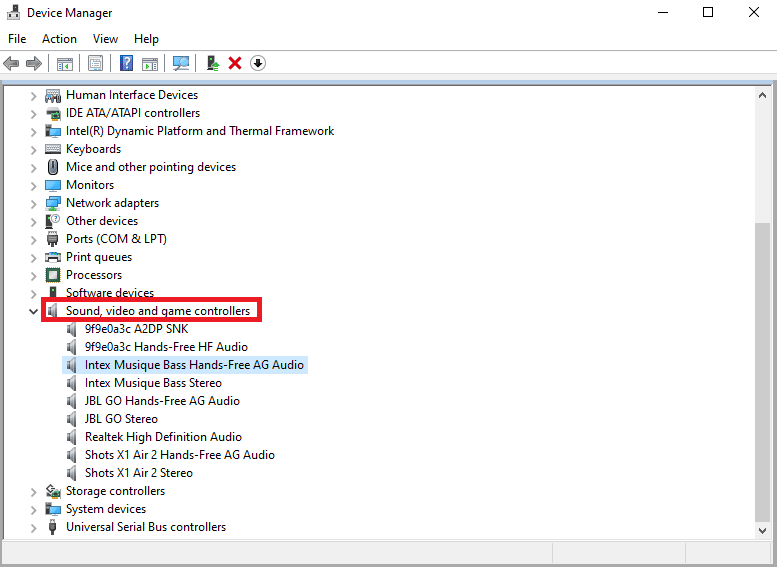Expand the Storage controllers node
777x567 pixels.
(x=33, y=491)
